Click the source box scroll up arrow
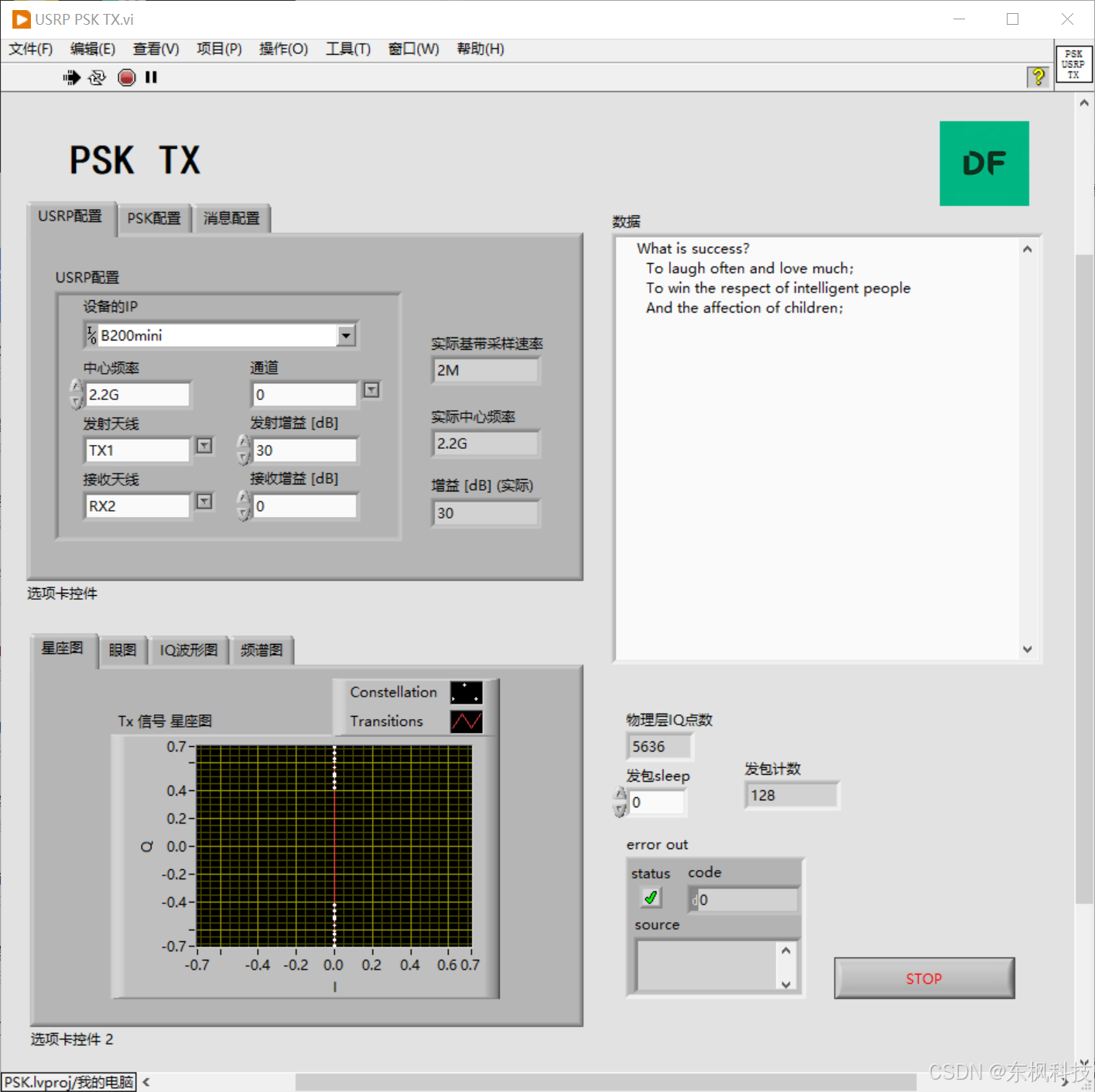 click(x=785, y=950)
